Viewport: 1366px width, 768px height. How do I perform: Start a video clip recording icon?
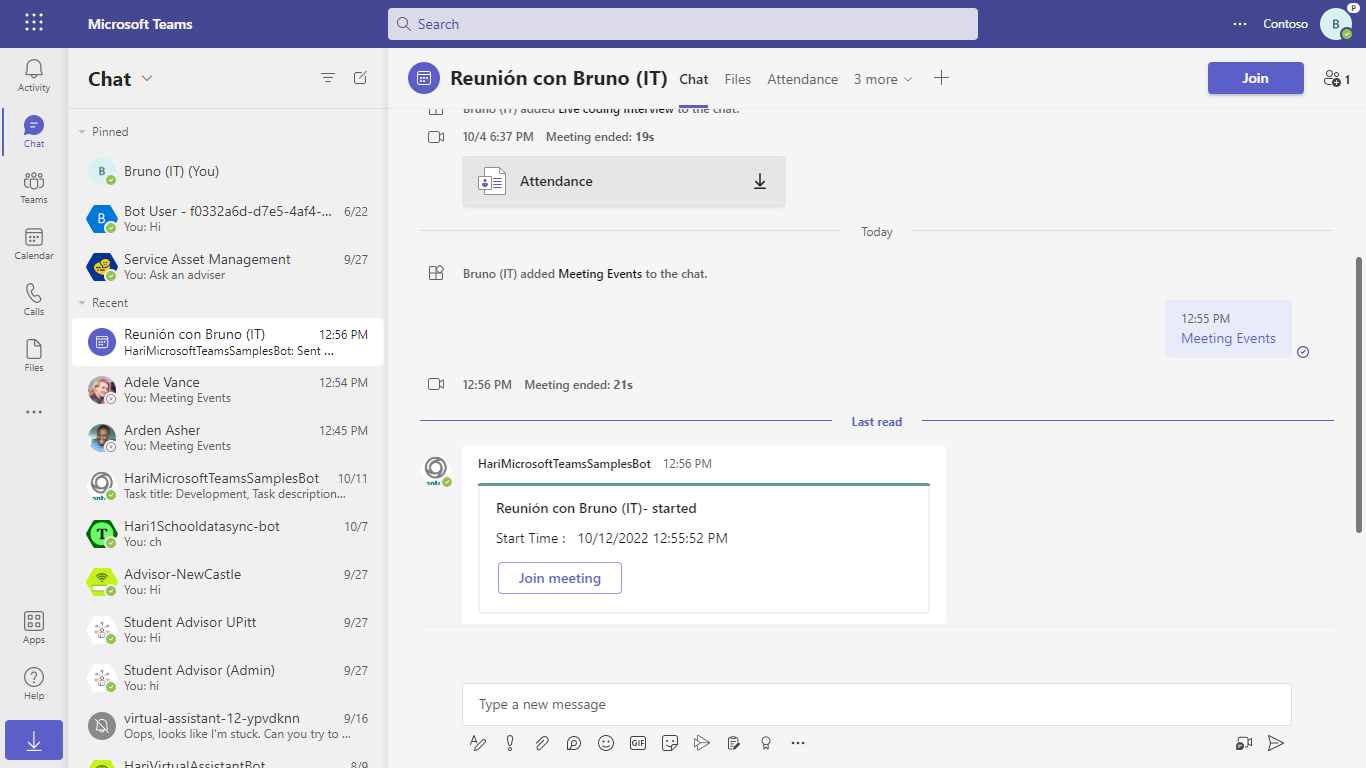coord(1244,743)
